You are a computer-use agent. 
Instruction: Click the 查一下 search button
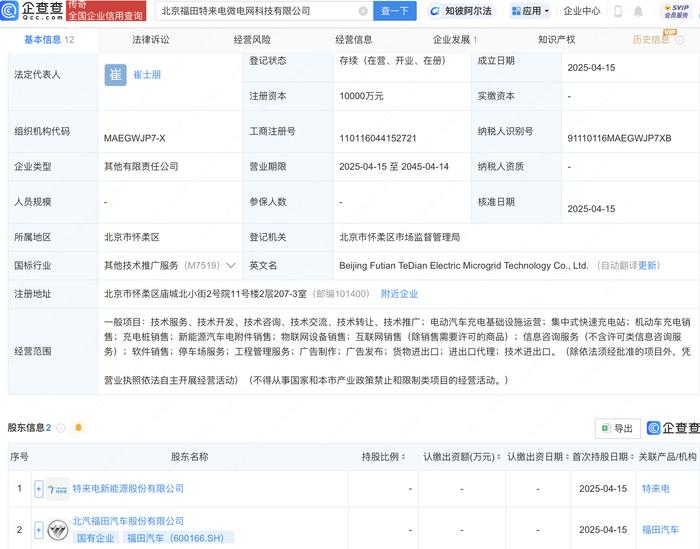[x=395, y=11]
